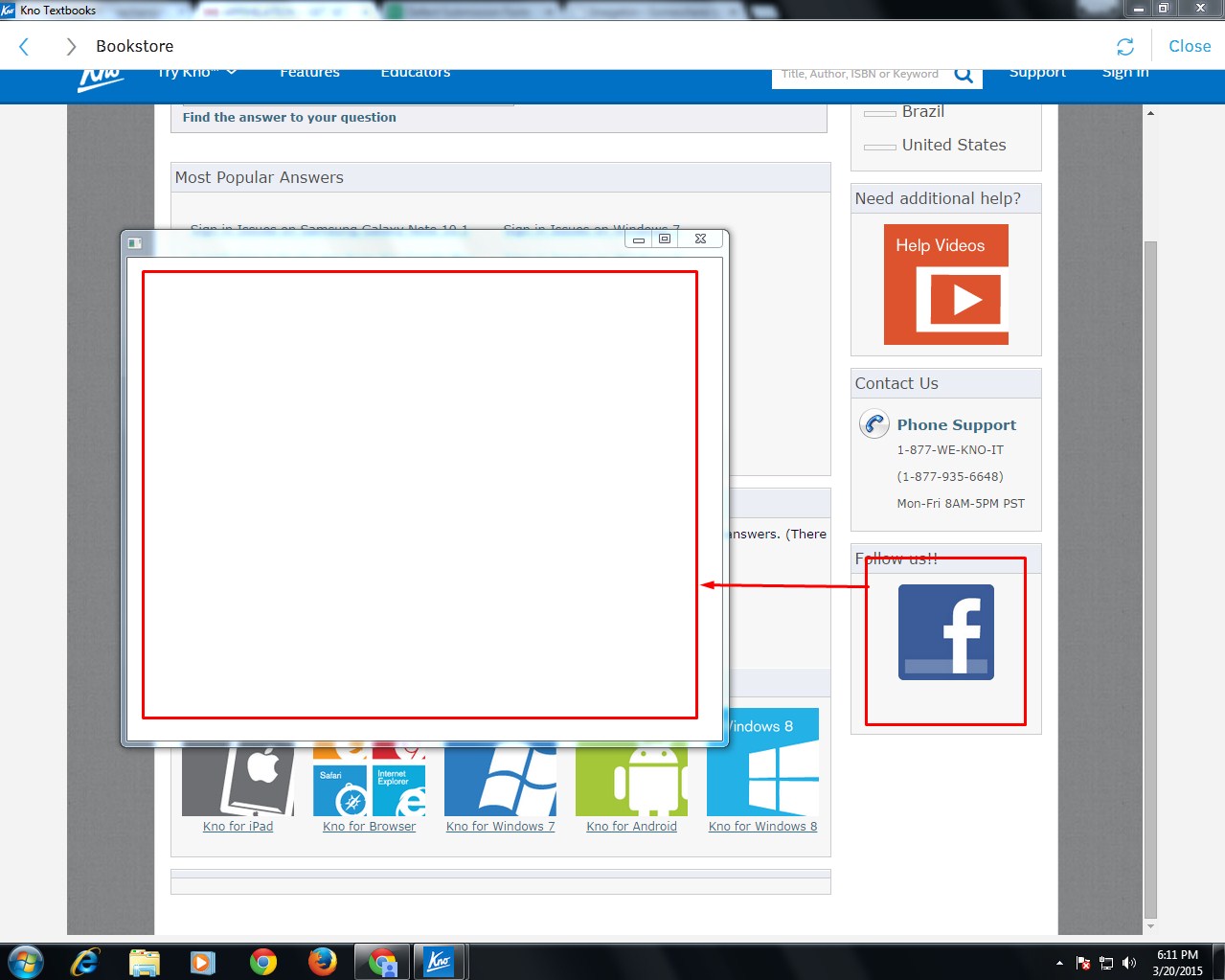Click the Need additional help? heading
This screenshot has height=980, width=1225.
pyautogui.click(x=938, y=198)
